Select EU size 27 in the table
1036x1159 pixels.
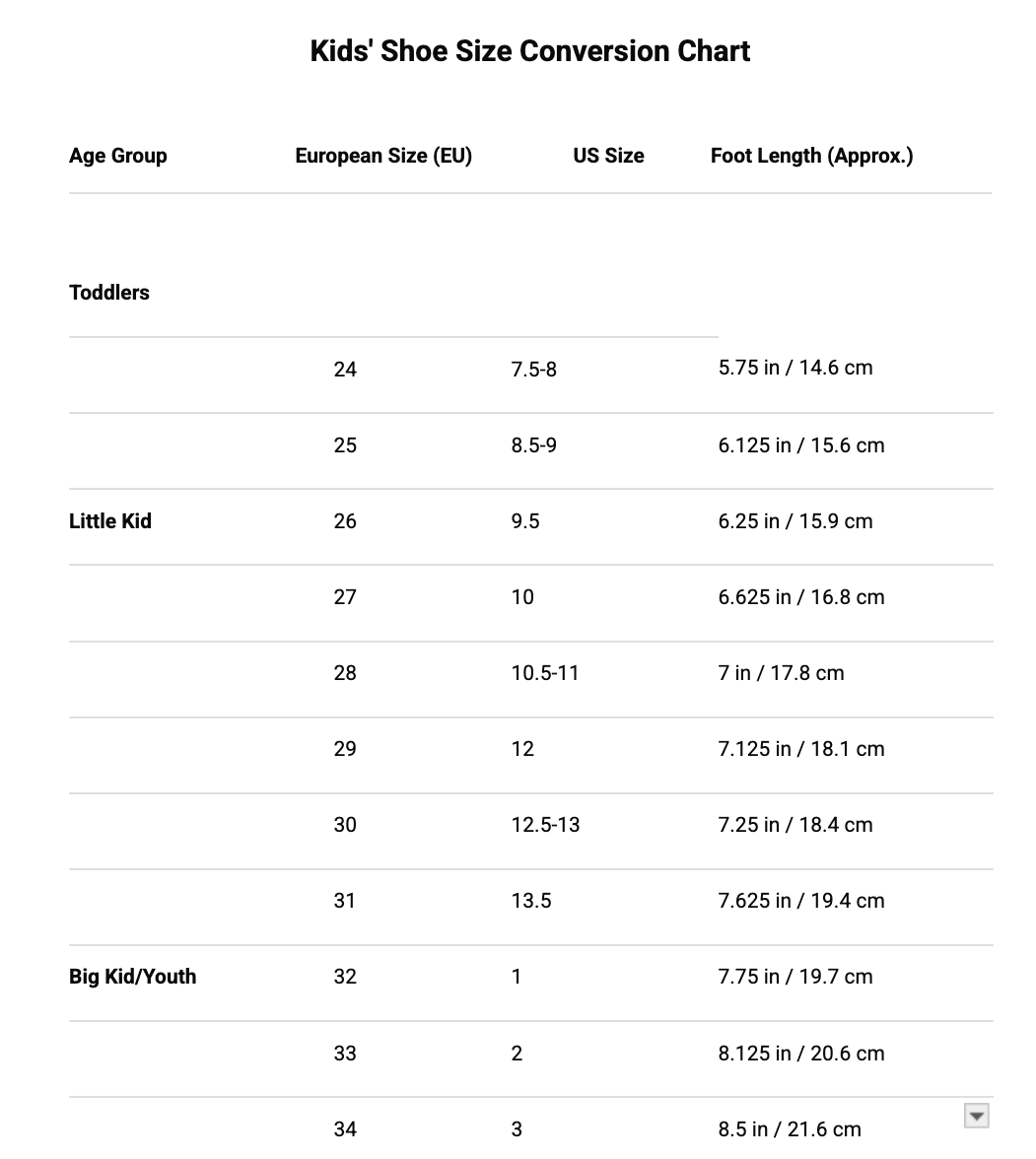point(345,597)
